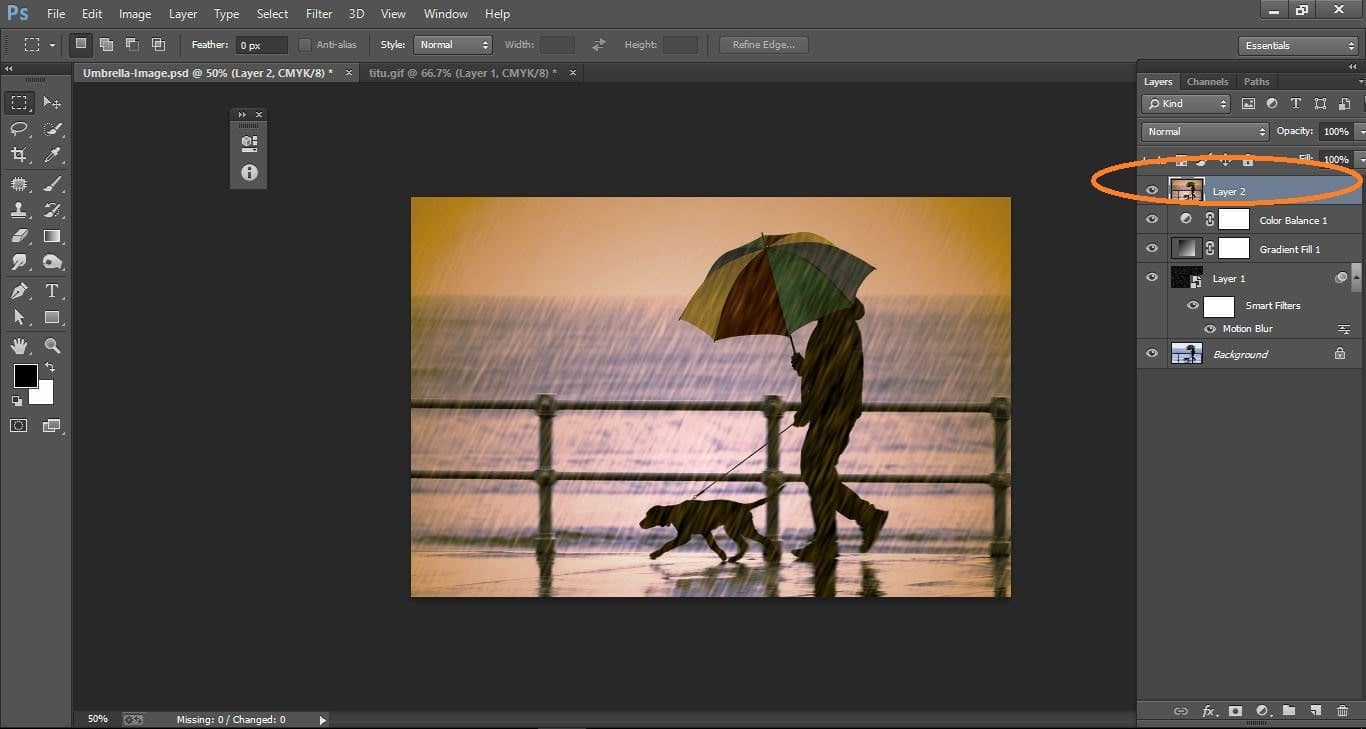1366x729 pixels.
Task: Open the Add layer style menu
Action: 1210,711
